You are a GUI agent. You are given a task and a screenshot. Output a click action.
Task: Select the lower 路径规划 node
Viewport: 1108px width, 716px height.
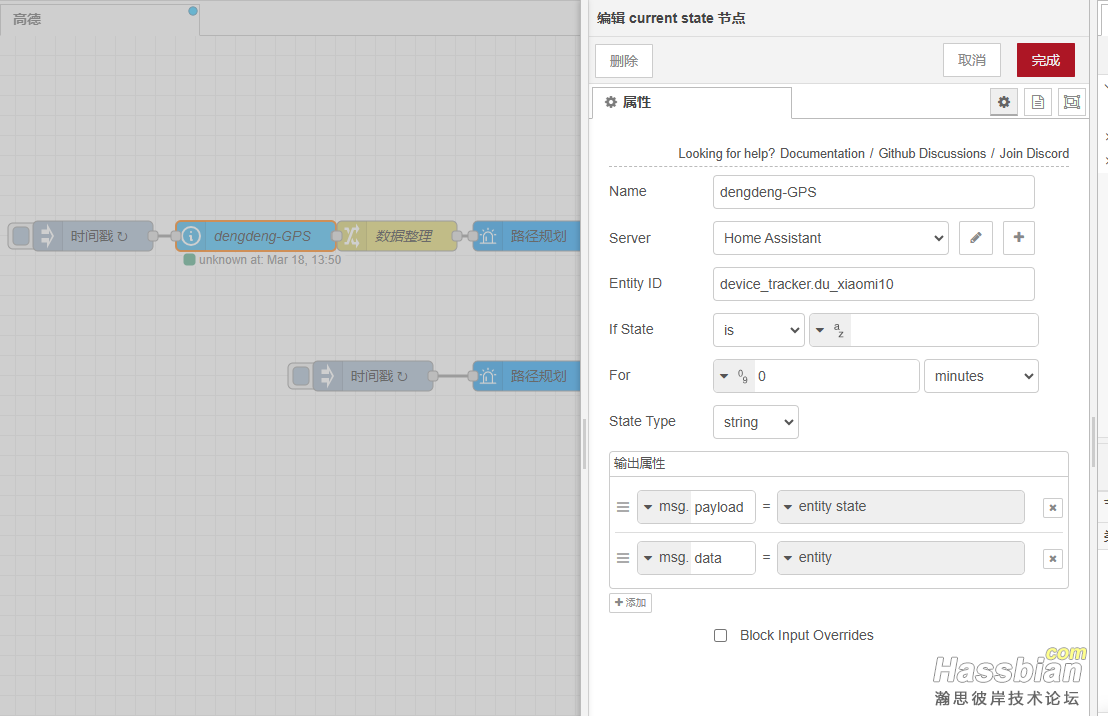[526, 376]
